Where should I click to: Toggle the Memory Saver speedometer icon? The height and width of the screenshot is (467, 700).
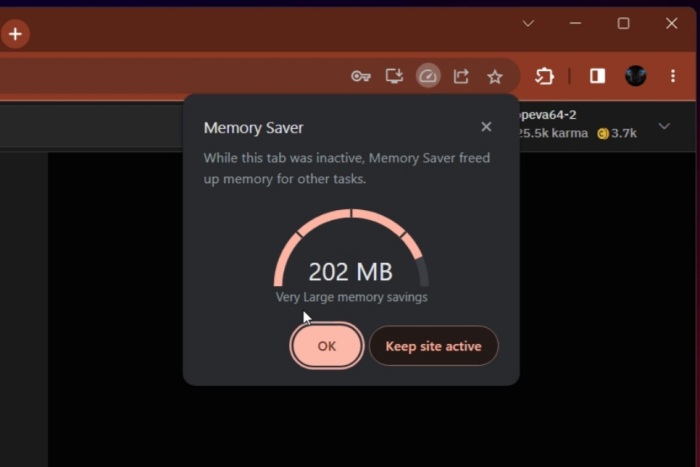[428, 76]
